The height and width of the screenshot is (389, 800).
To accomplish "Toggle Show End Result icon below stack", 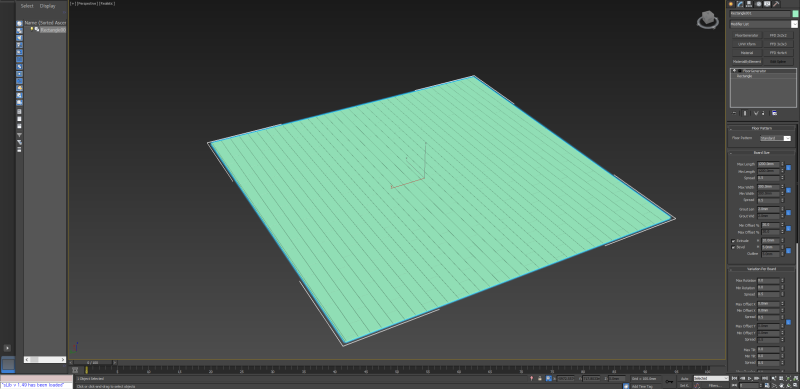I will tap(745, 113).
